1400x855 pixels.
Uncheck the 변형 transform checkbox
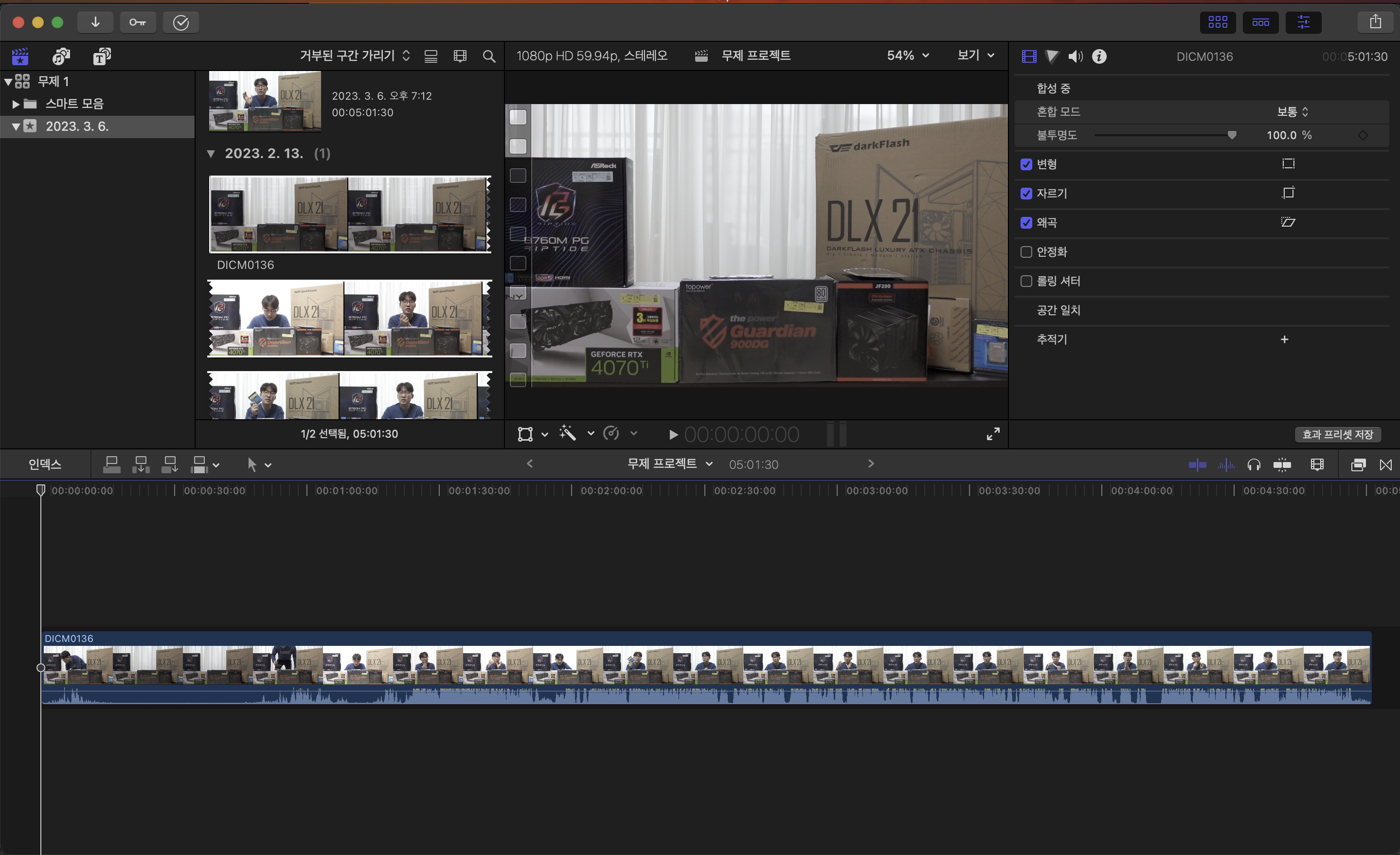pyautogui.click(x=1026, y=164)
